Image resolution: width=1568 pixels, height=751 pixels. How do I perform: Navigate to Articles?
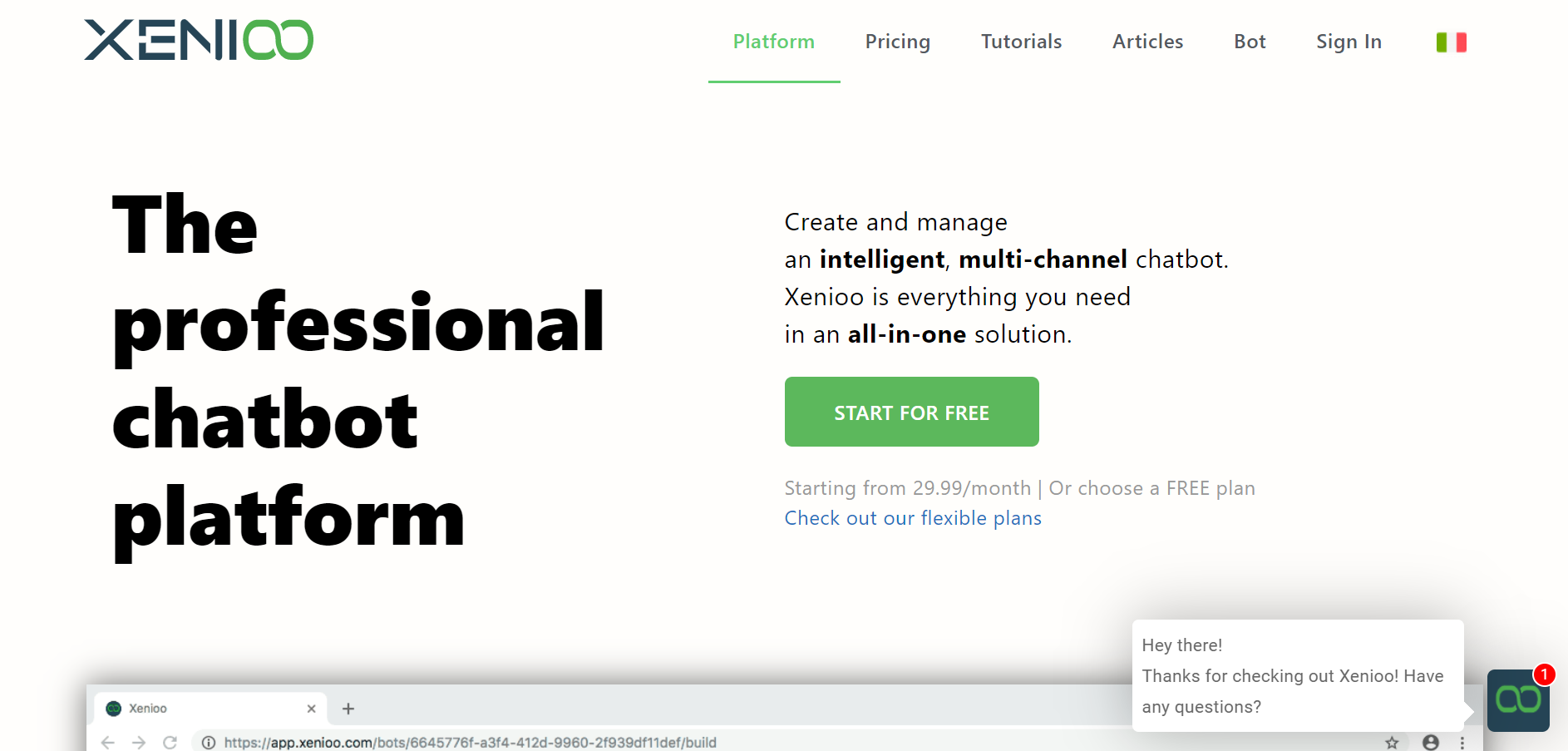(x=1148, y=42)
